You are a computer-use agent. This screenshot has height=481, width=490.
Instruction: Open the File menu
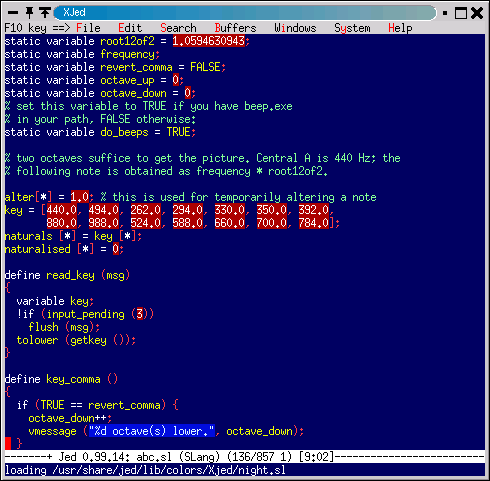click(x=88, y=28)
